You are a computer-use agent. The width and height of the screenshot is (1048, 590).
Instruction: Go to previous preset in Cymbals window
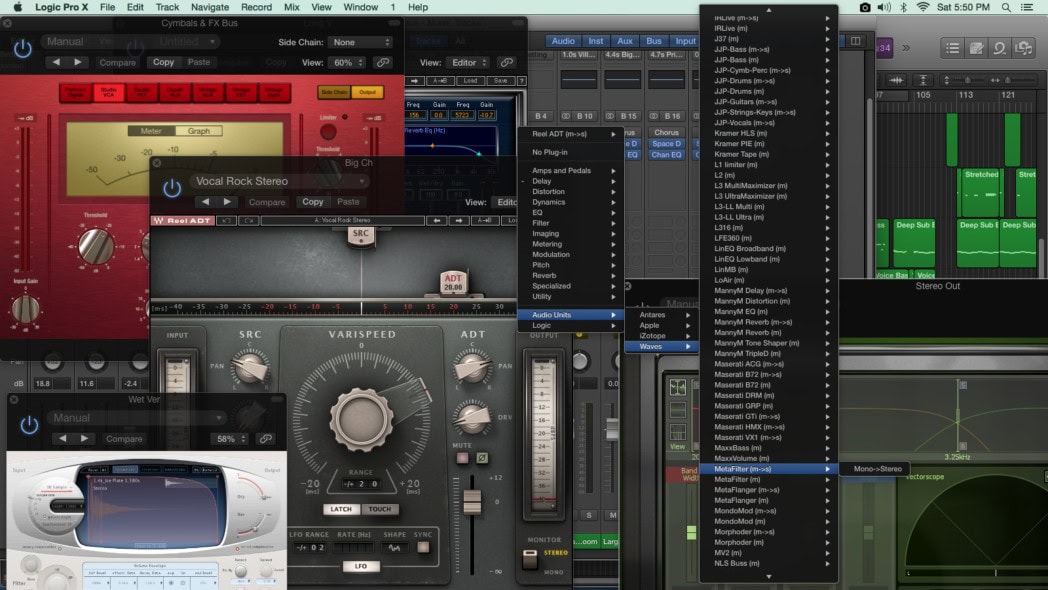click(56, 62)
